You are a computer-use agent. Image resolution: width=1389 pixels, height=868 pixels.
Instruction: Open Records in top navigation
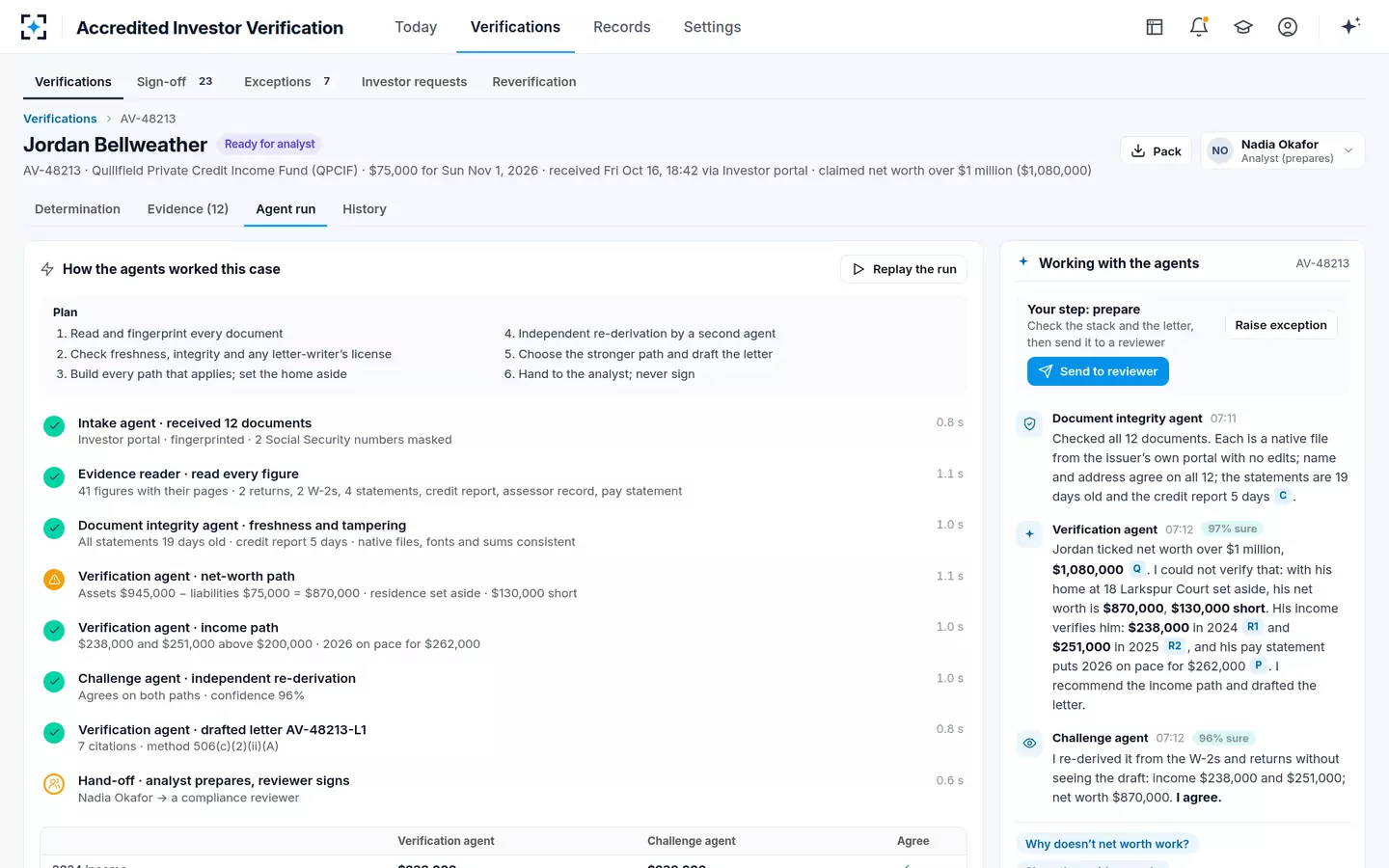pyautogui.click(x=622, y=27)
